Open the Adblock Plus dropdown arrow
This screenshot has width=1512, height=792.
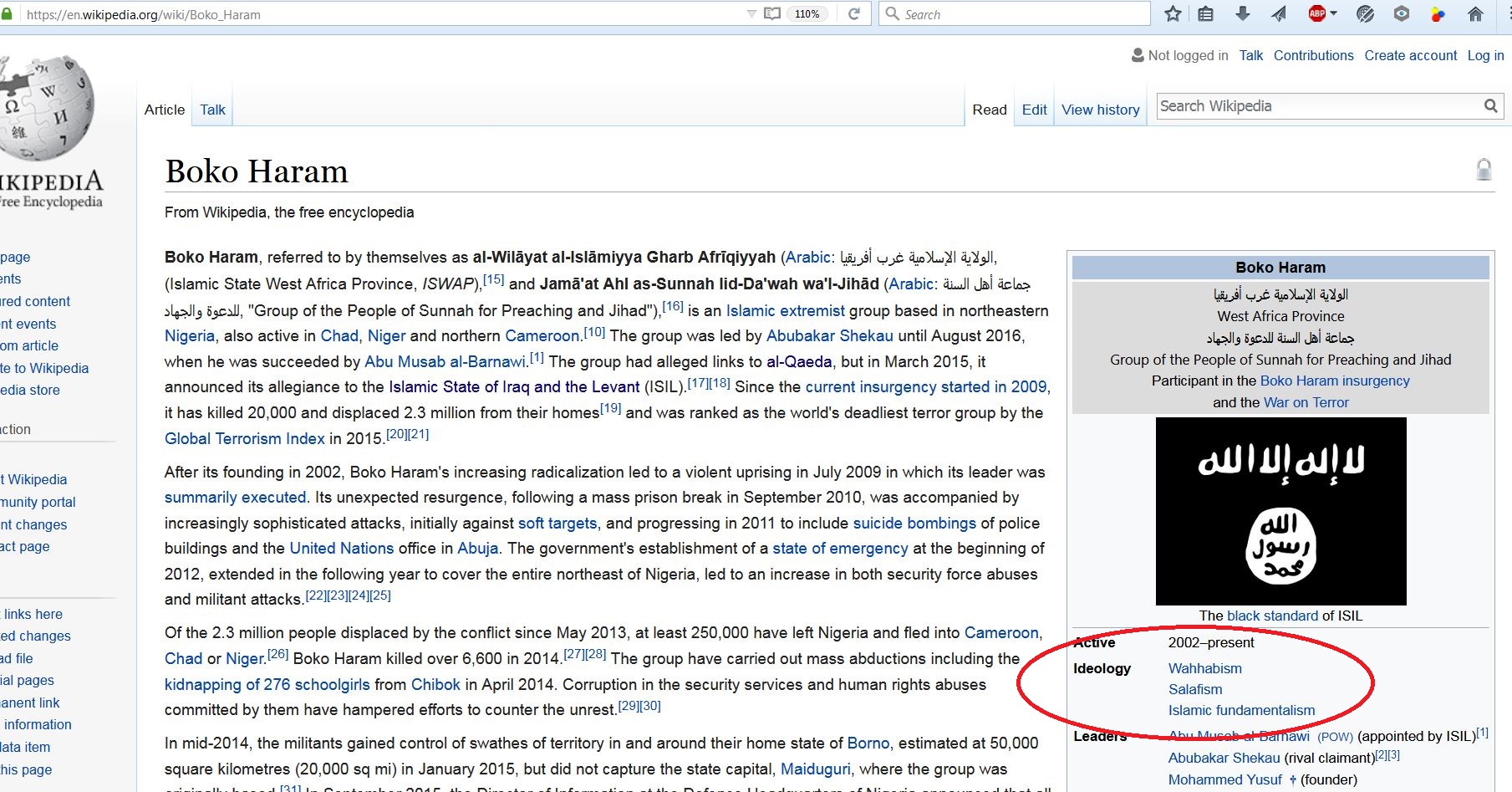coord(1333,13)
